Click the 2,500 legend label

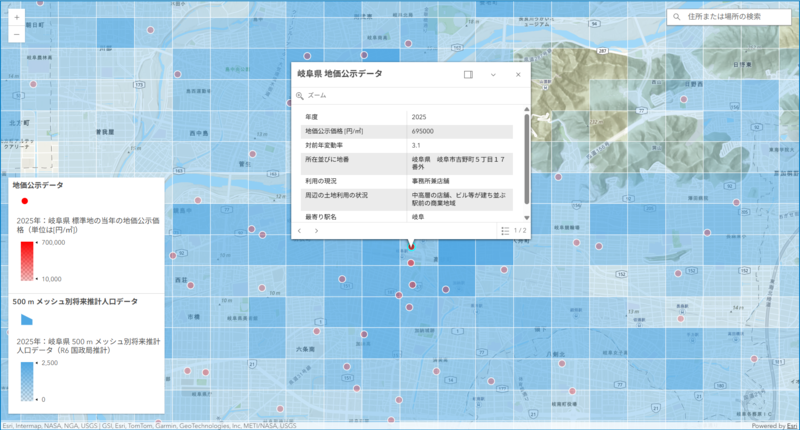coord(49,363)
